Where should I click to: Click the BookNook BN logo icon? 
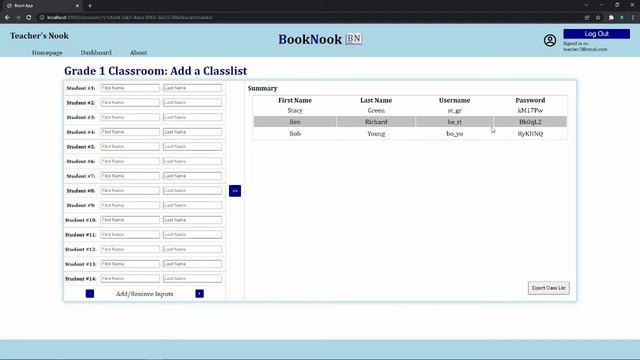(x=354, y=39)
